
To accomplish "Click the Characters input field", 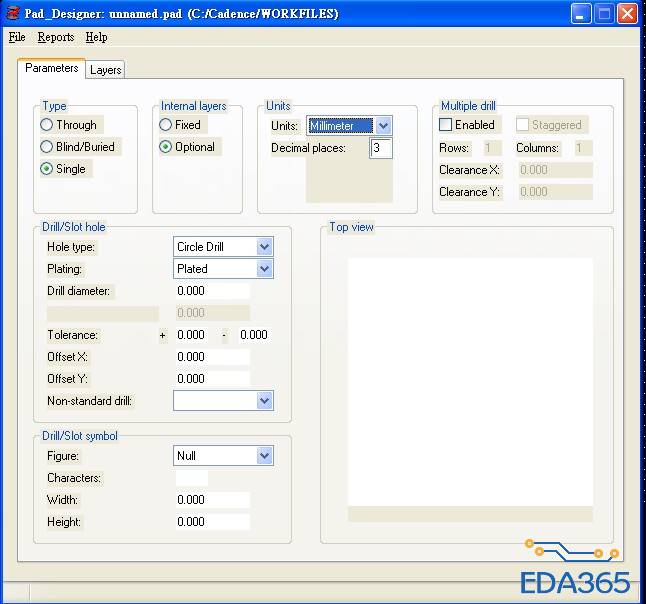I will tap(192, 478).
